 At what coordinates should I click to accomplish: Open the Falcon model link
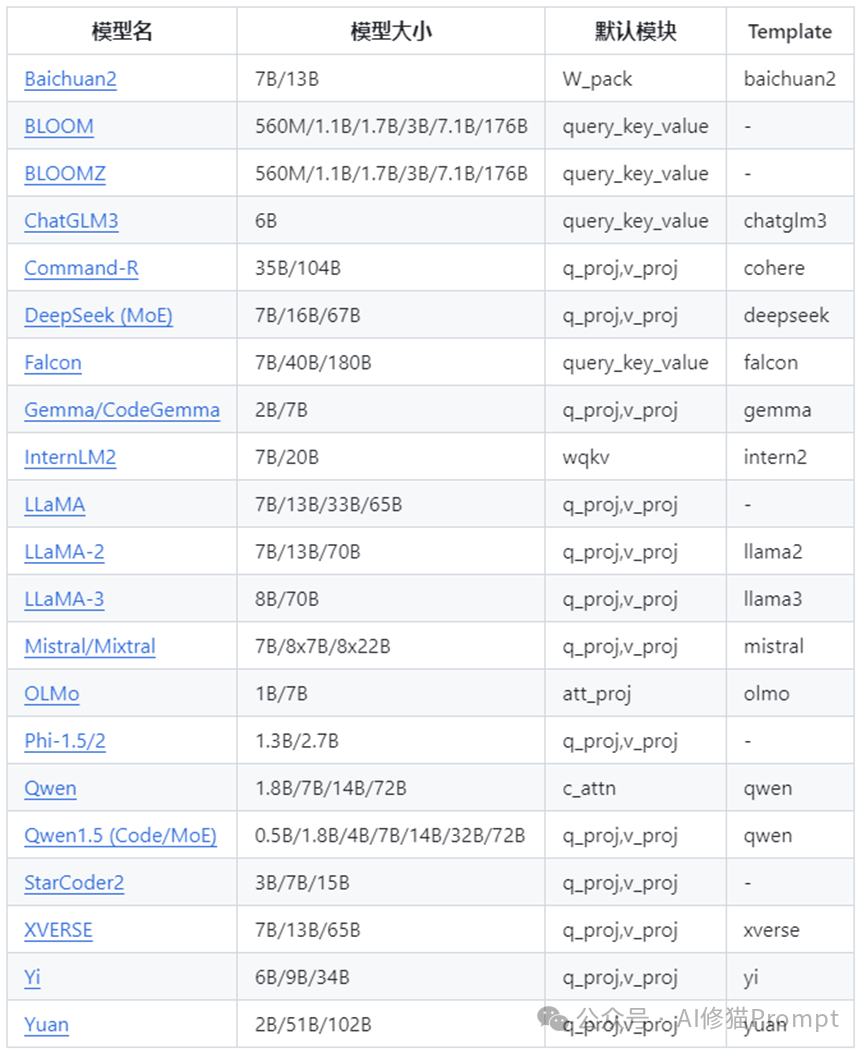53,363
